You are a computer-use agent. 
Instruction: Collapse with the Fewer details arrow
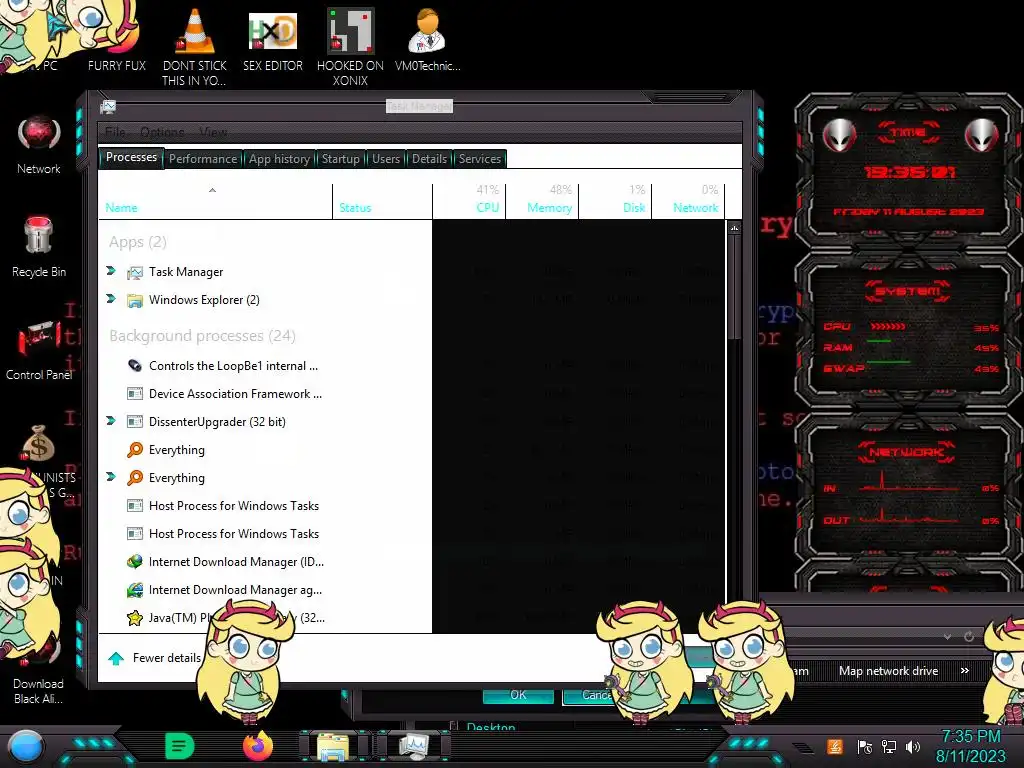[x=116, y=658]
